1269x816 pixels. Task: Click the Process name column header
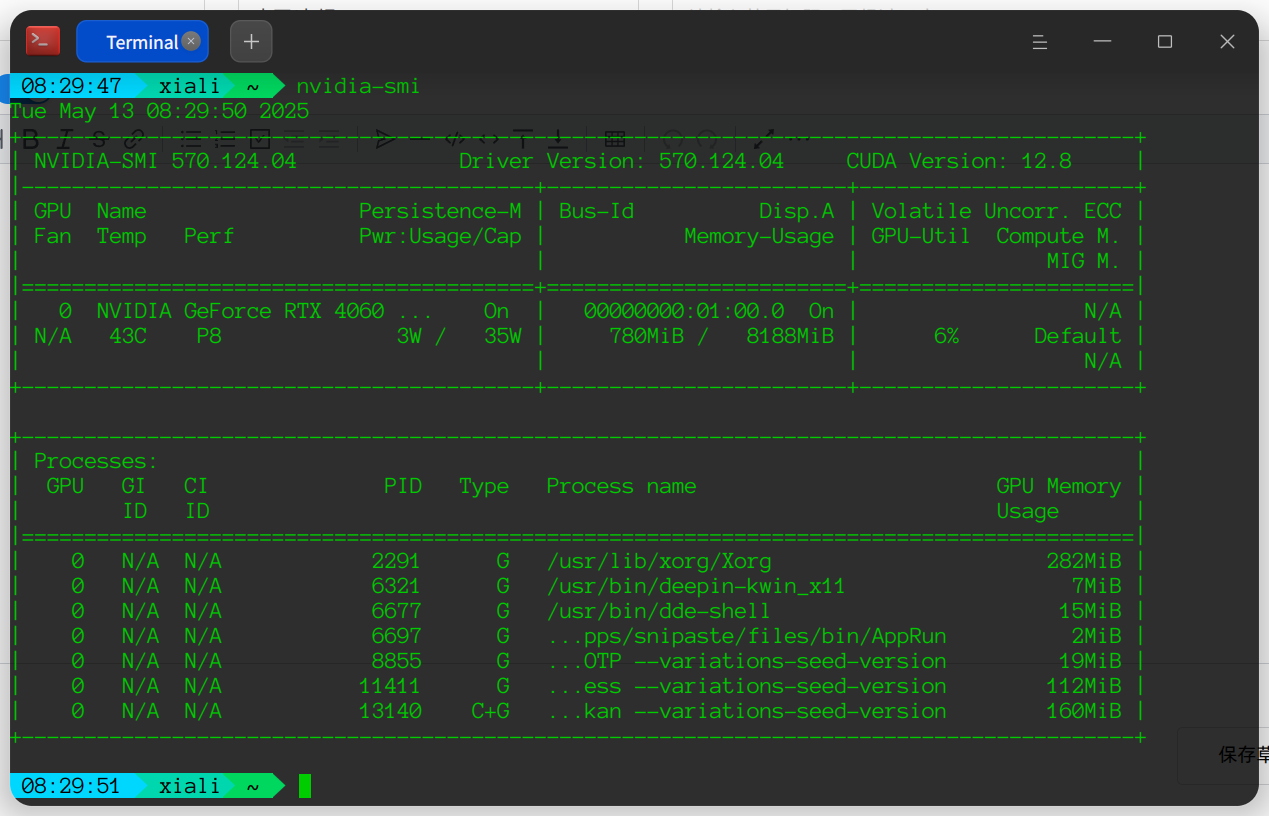coord(621,486)
